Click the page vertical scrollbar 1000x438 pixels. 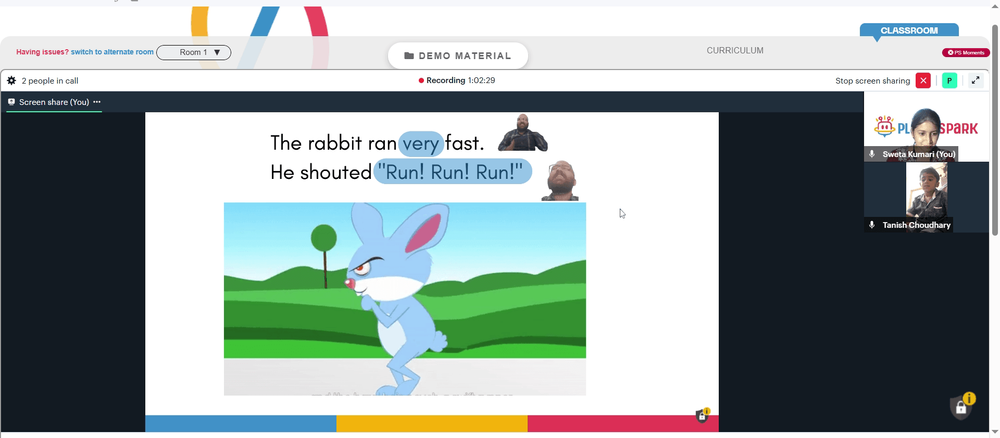(x=995, y=131)
